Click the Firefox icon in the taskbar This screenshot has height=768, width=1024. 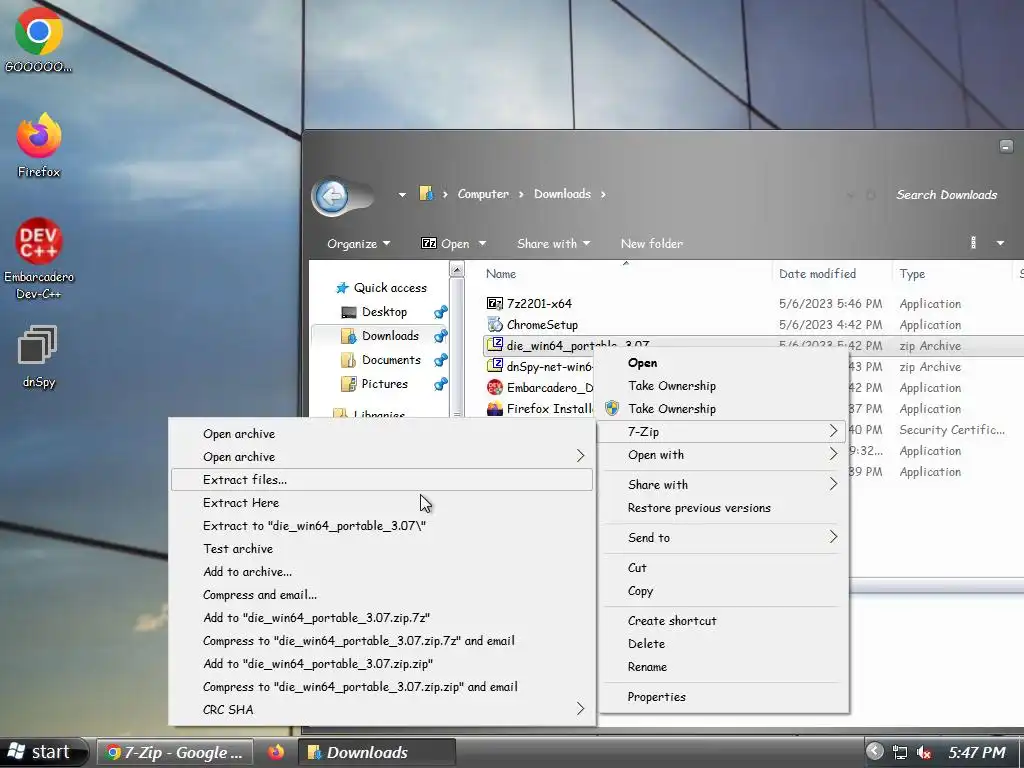click(276, 752)
